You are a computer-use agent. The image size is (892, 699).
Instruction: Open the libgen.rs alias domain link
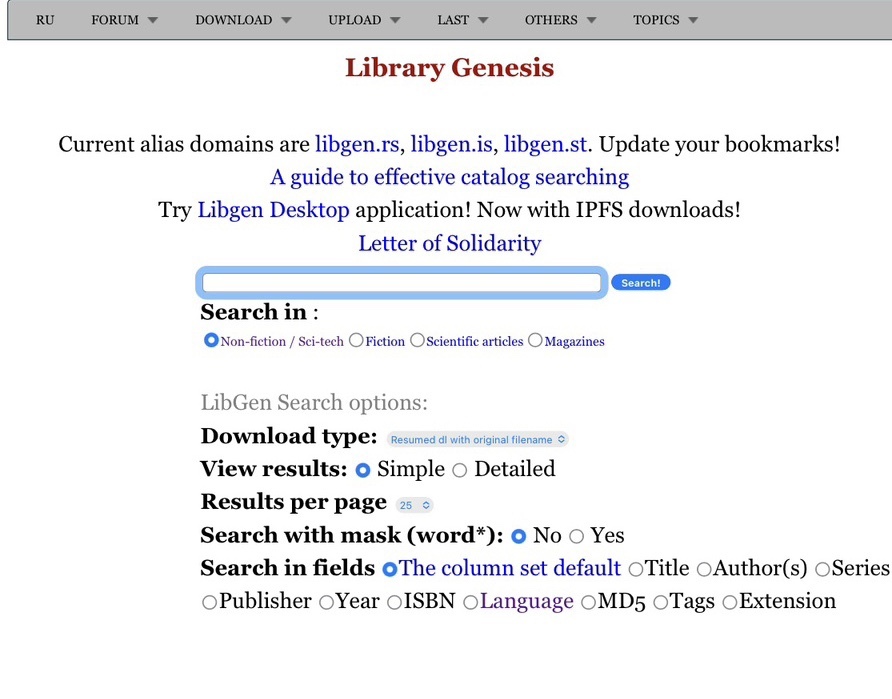[x=357, y=144]
